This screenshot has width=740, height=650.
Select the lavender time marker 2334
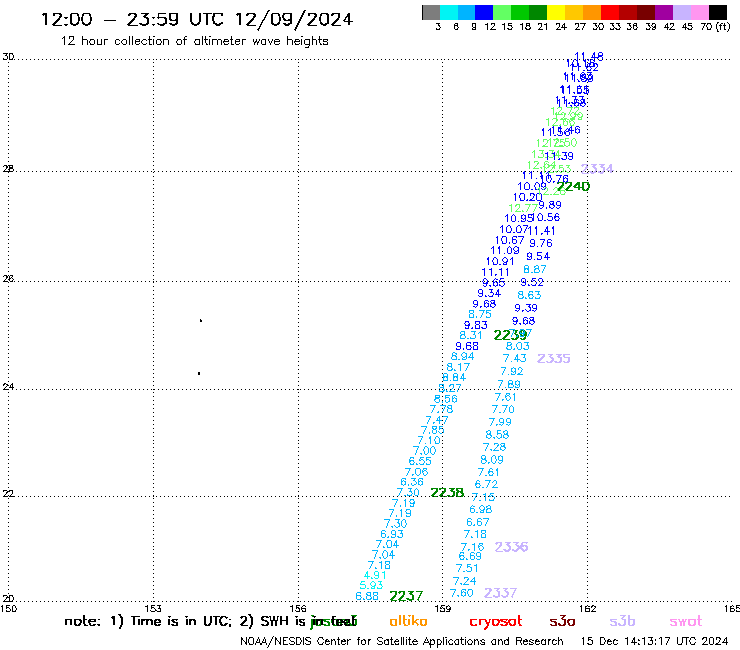(x=597, y=169)
